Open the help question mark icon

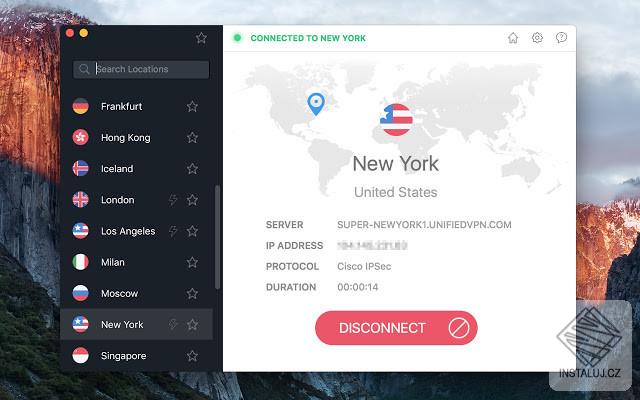[x=561, y=38]
